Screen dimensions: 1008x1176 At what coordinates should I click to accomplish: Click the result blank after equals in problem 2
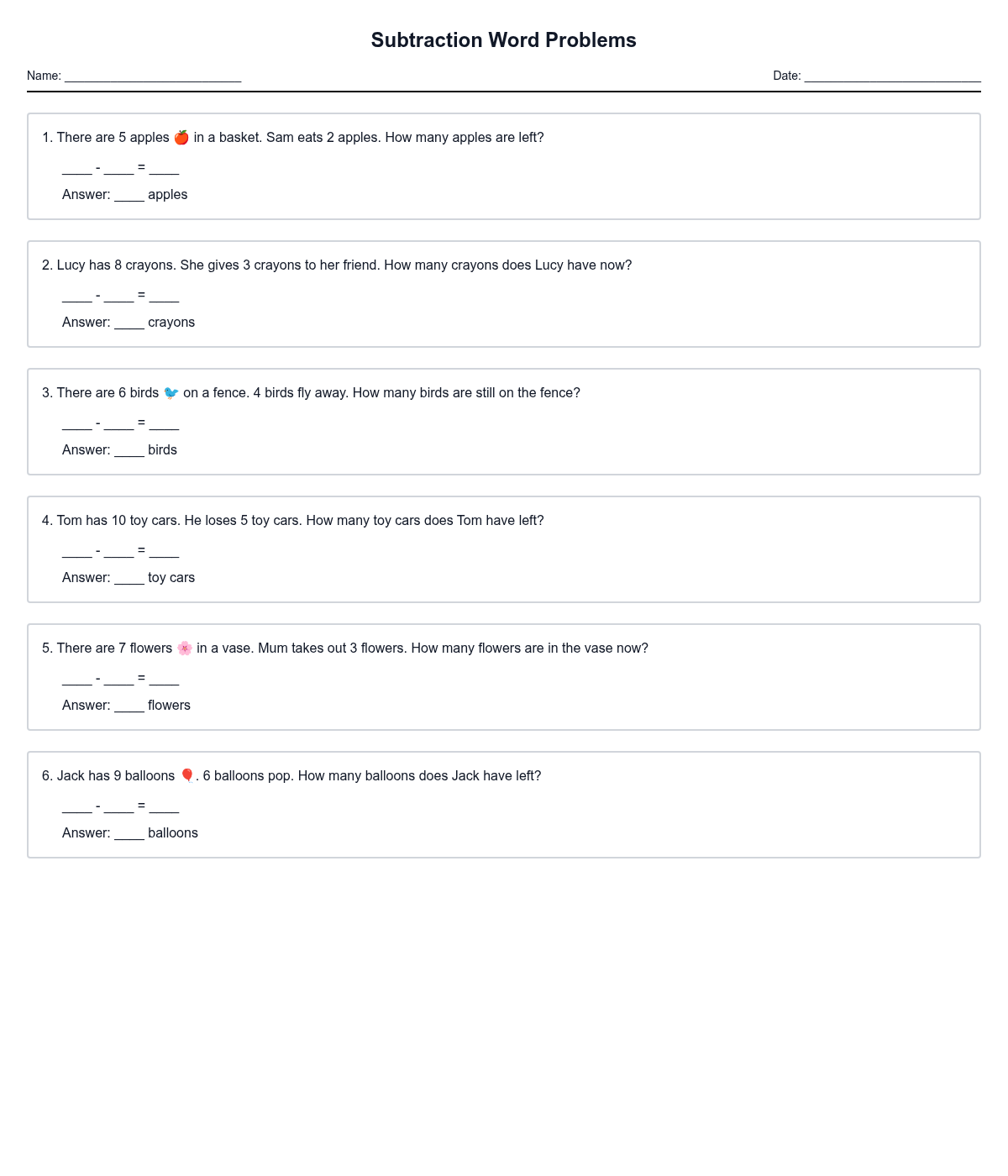tap(165, 297)
